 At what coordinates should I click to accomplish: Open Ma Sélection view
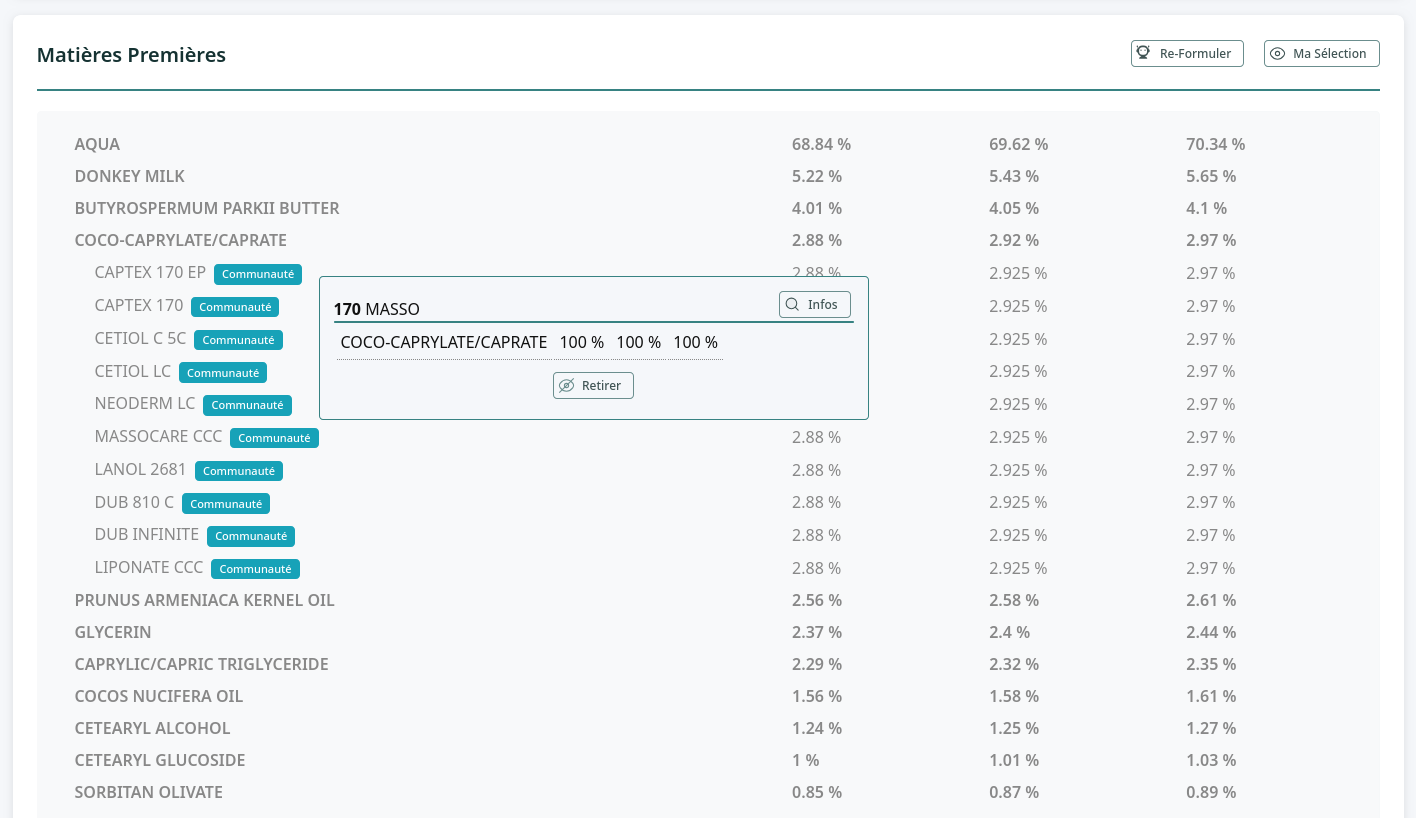pyautogui.click(x=1322, y=53)
